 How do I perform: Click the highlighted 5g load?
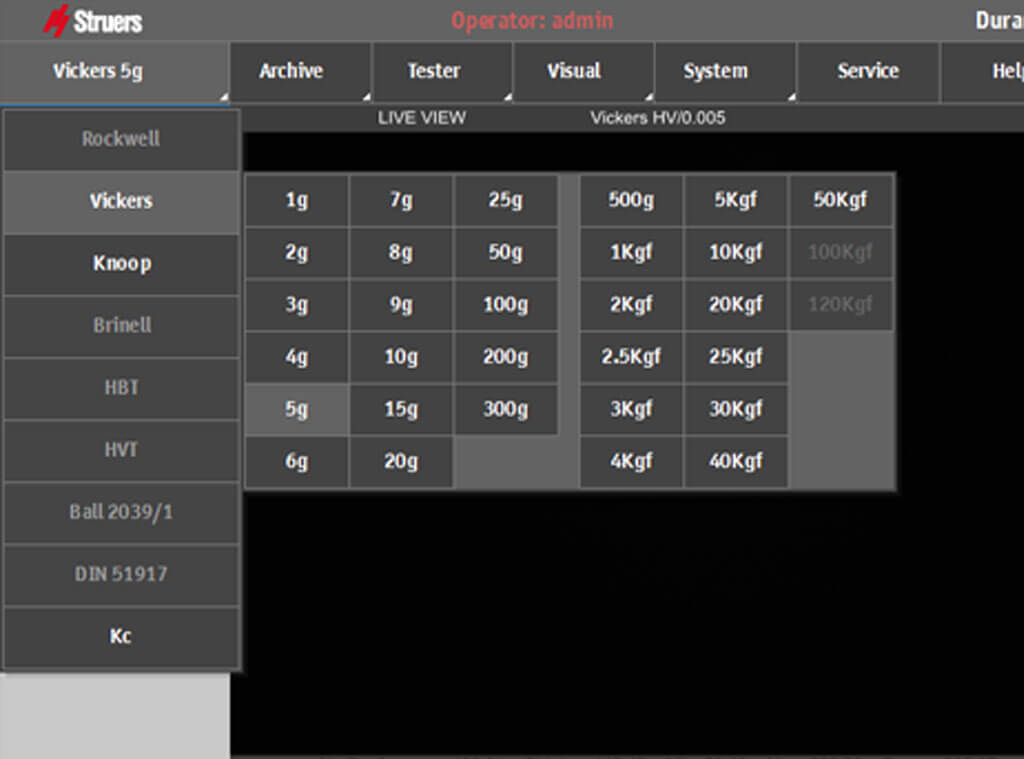(297, 409)
